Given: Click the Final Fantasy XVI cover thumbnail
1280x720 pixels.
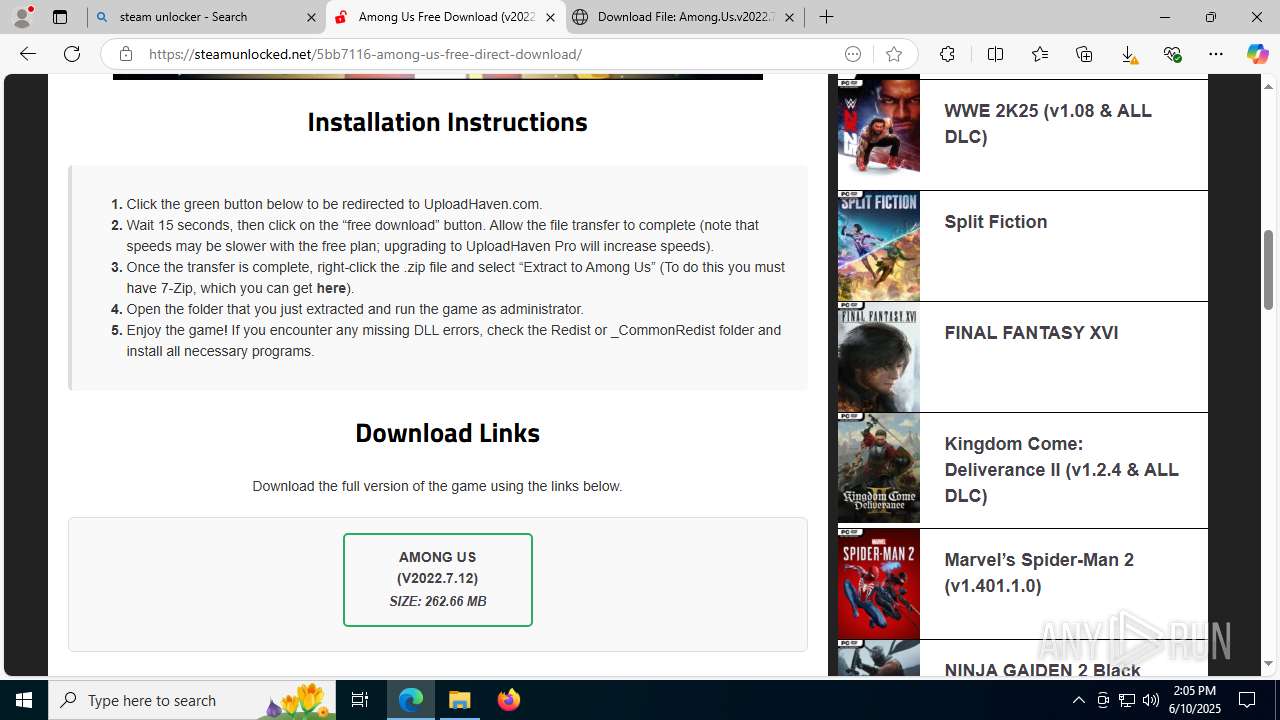Looking at the screenshot, I should (x=879, y=357).
